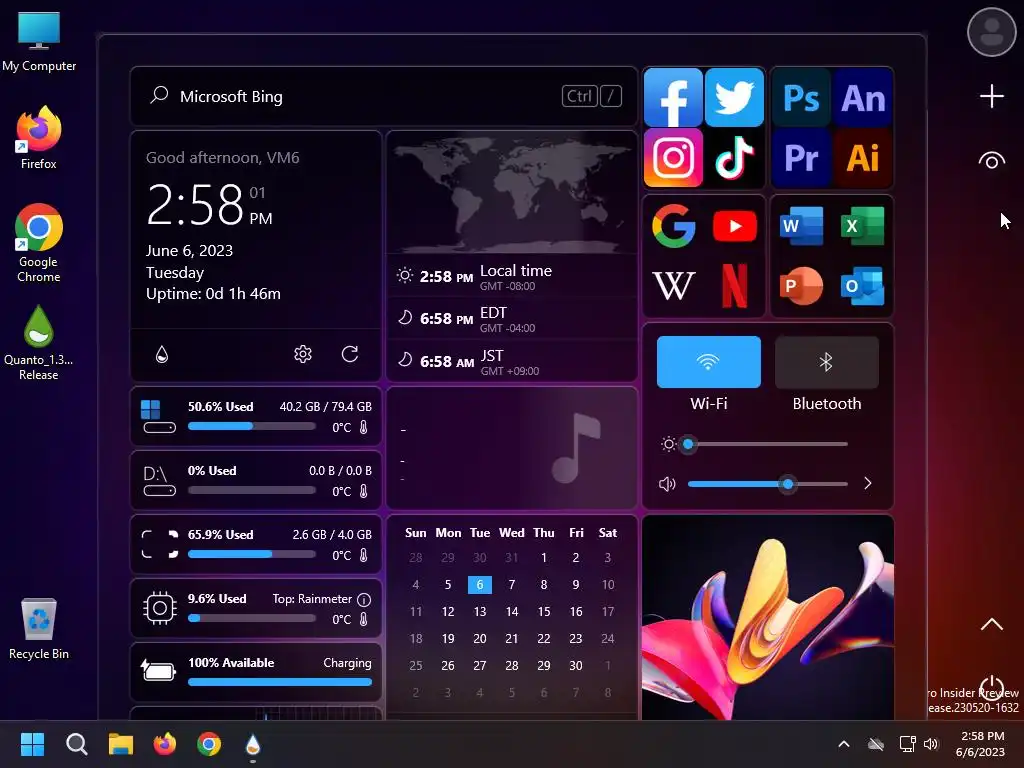Click the speaker icon beside the volume slider
Screen dimensions: 1024x768
point(667,484)
